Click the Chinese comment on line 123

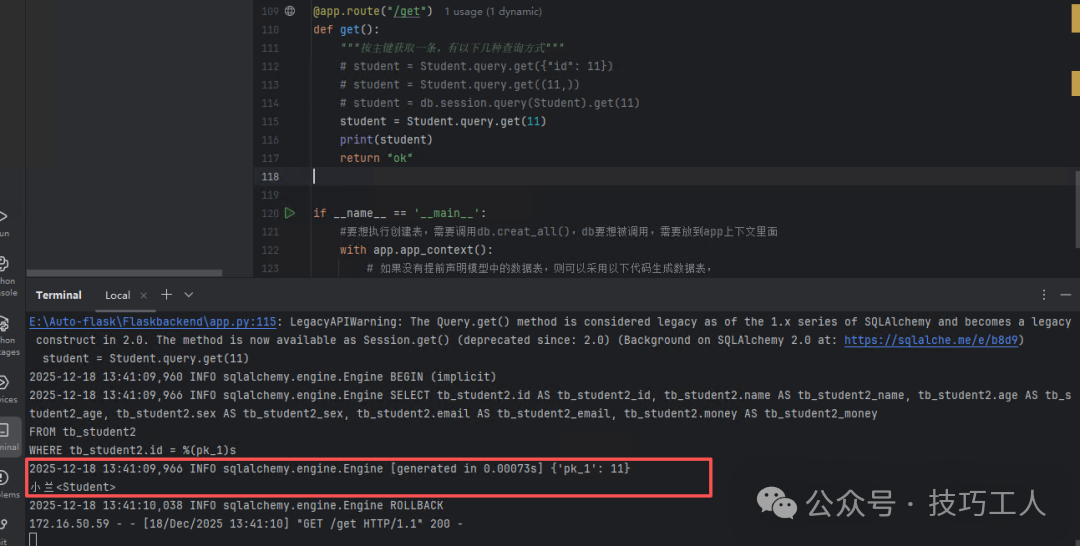(x=539, y=269)
